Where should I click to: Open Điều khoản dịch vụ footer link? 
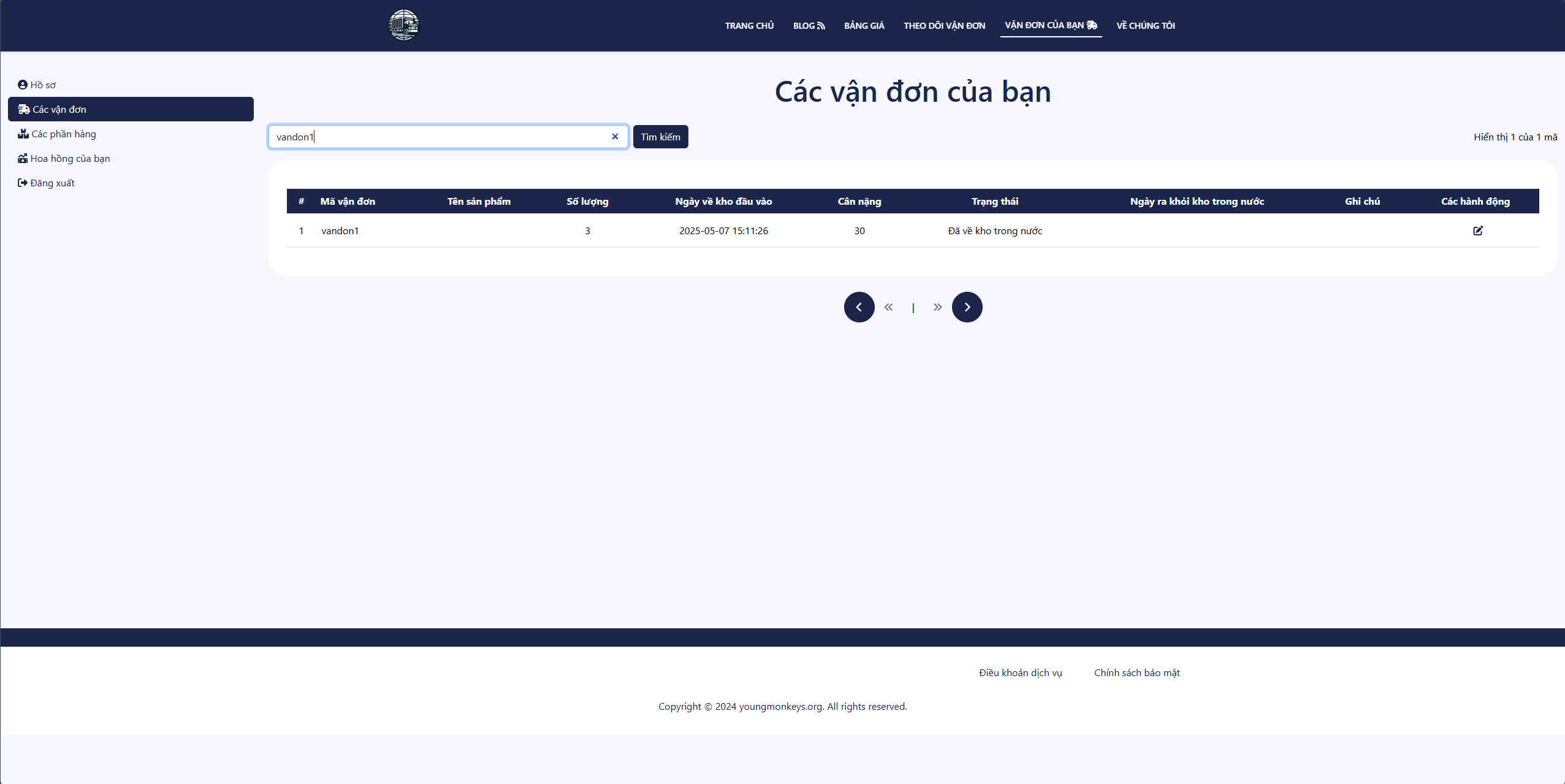click(x=1020, y=672)
